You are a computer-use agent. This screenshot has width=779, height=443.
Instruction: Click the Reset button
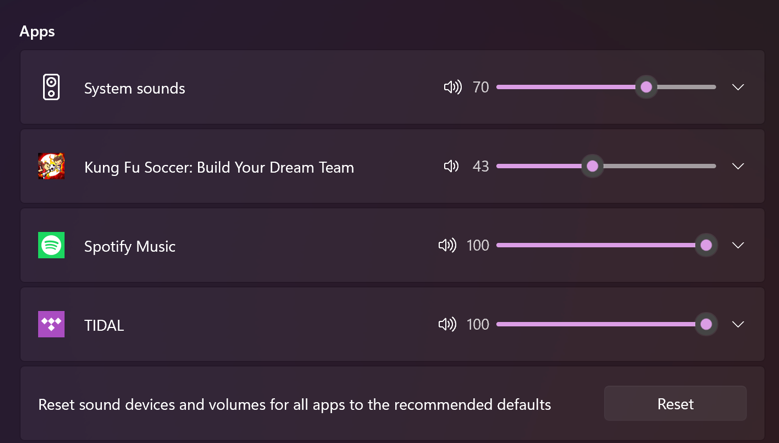coord(675,404)
